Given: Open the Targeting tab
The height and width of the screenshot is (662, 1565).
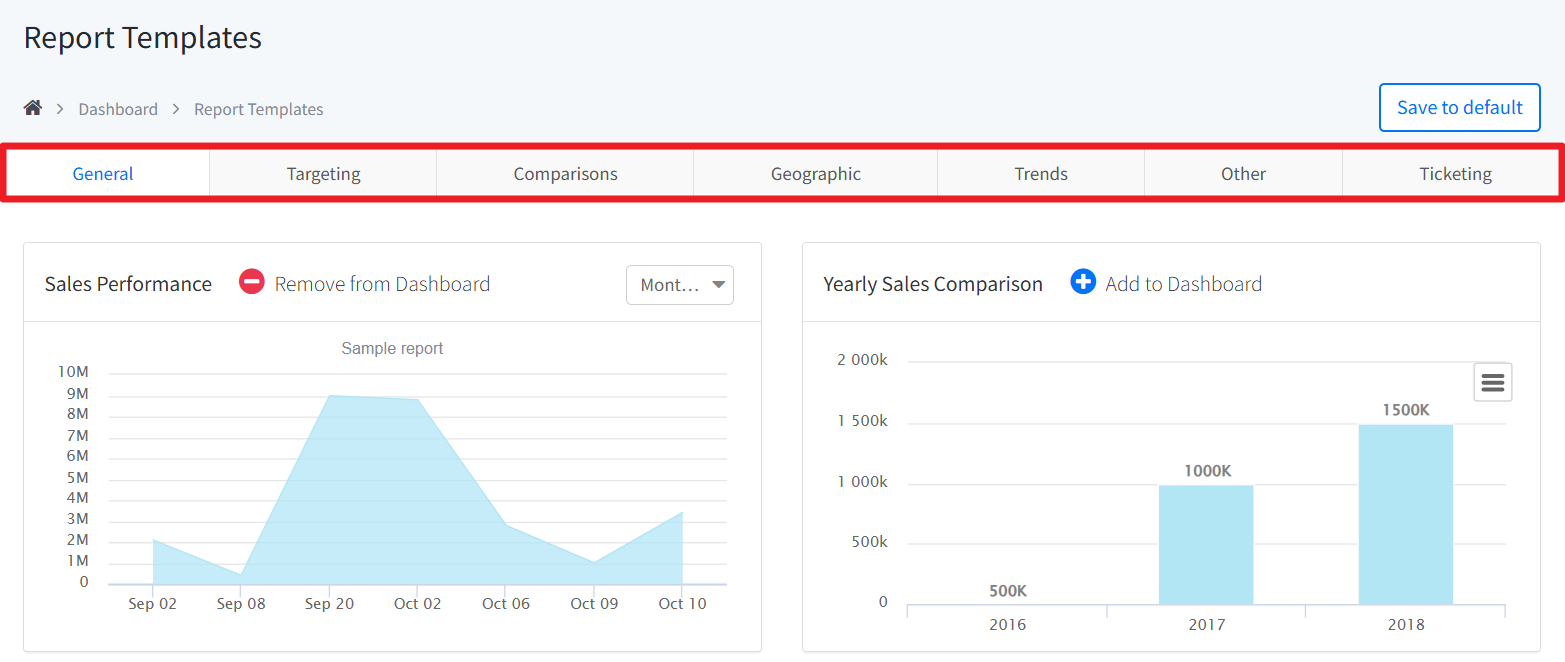Looking at the screenshot, I should (323, 174).
